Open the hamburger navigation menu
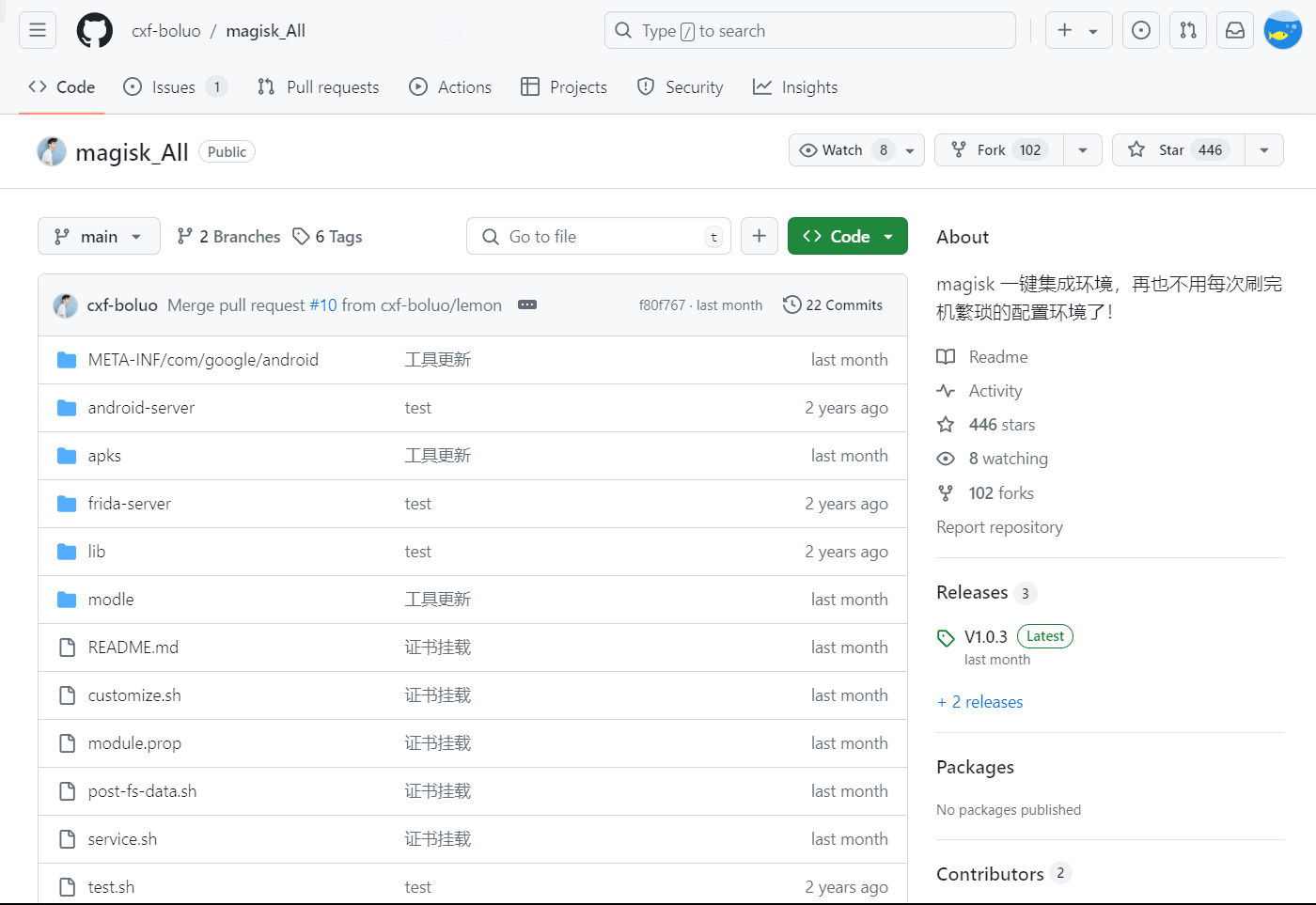The height and width of the screenshot is (905, 1316). tap(38, 30)
